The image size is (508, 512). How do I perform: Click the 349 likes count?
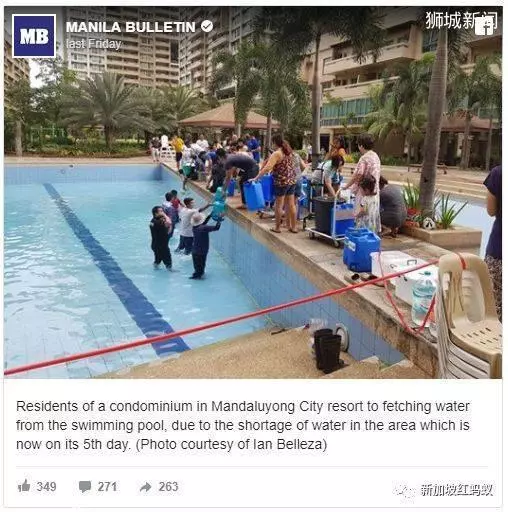pyautogui.click(x=46, y=487)
